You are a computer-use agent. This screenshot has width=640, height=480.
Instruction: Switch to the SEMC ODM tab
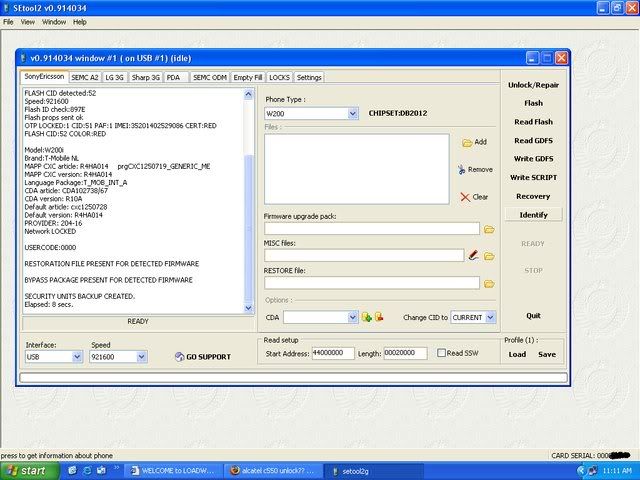pyautogui.click(x=210, y=78)
